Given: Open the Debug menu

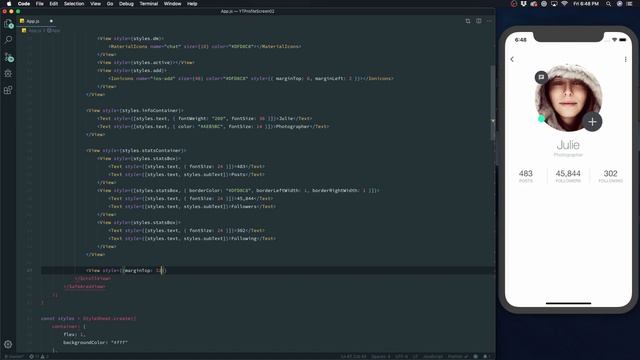Looking at the screenshot, I should coord(127,4).
